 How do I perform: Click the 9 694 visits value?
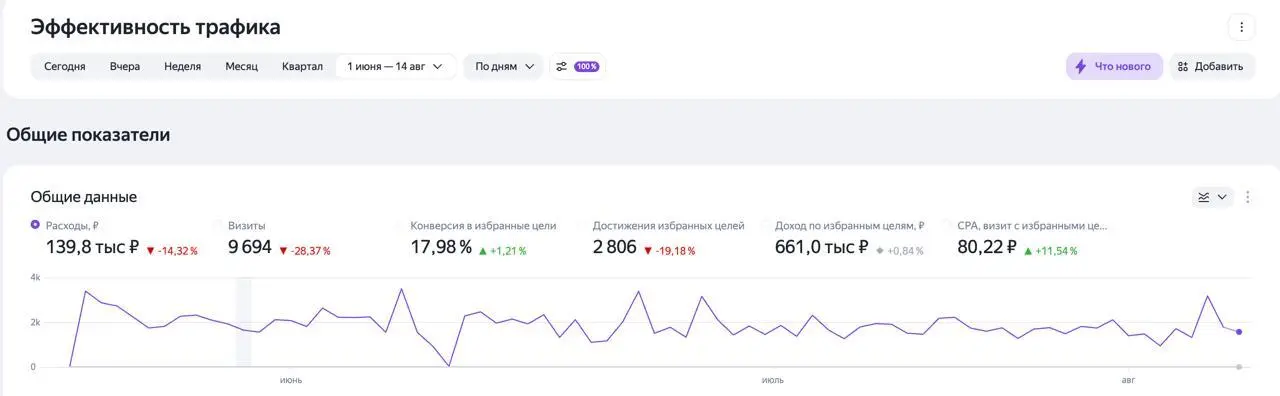point(250,247)
